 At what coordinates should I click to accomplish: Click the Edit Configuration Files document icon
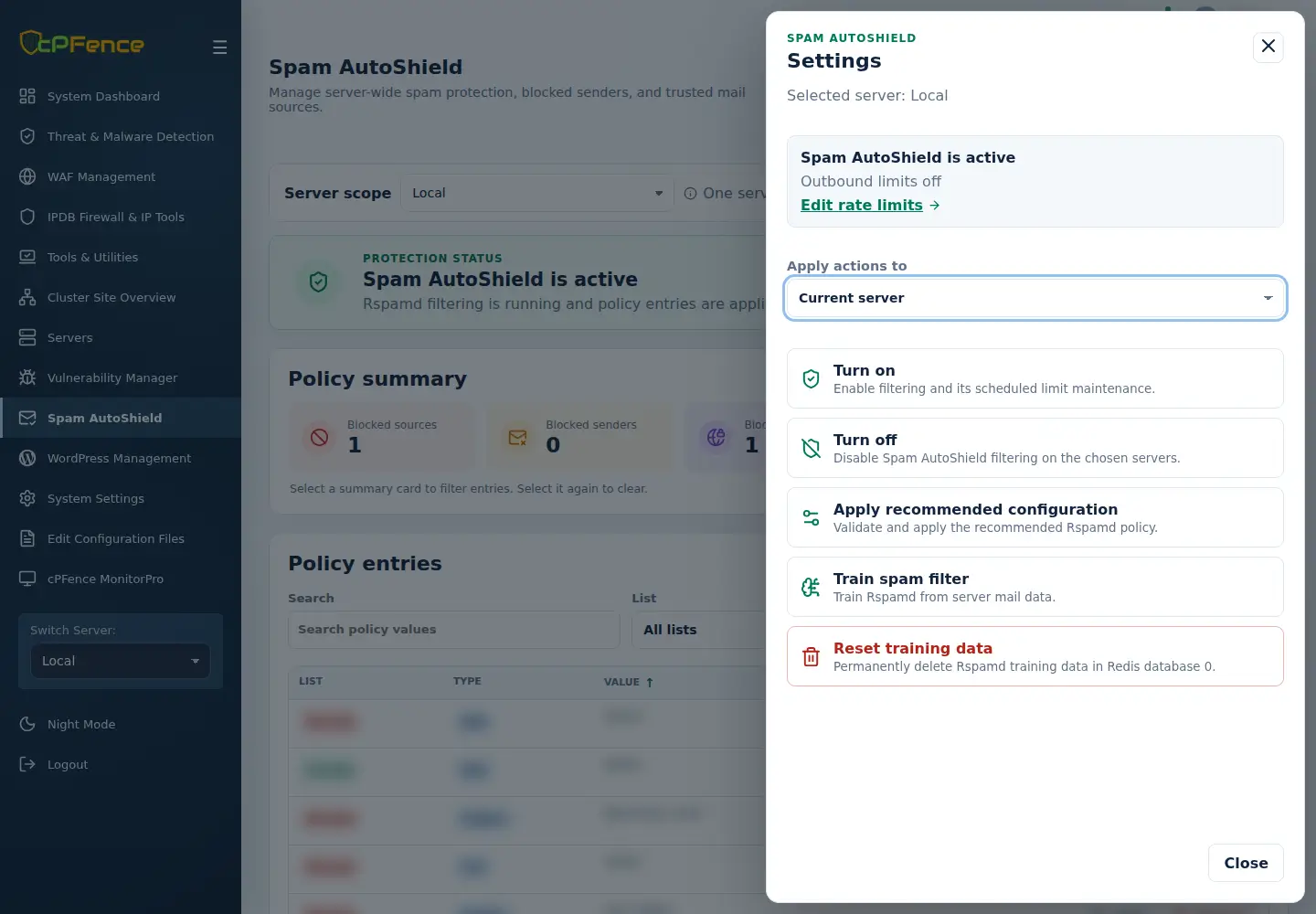pos(27,538)
